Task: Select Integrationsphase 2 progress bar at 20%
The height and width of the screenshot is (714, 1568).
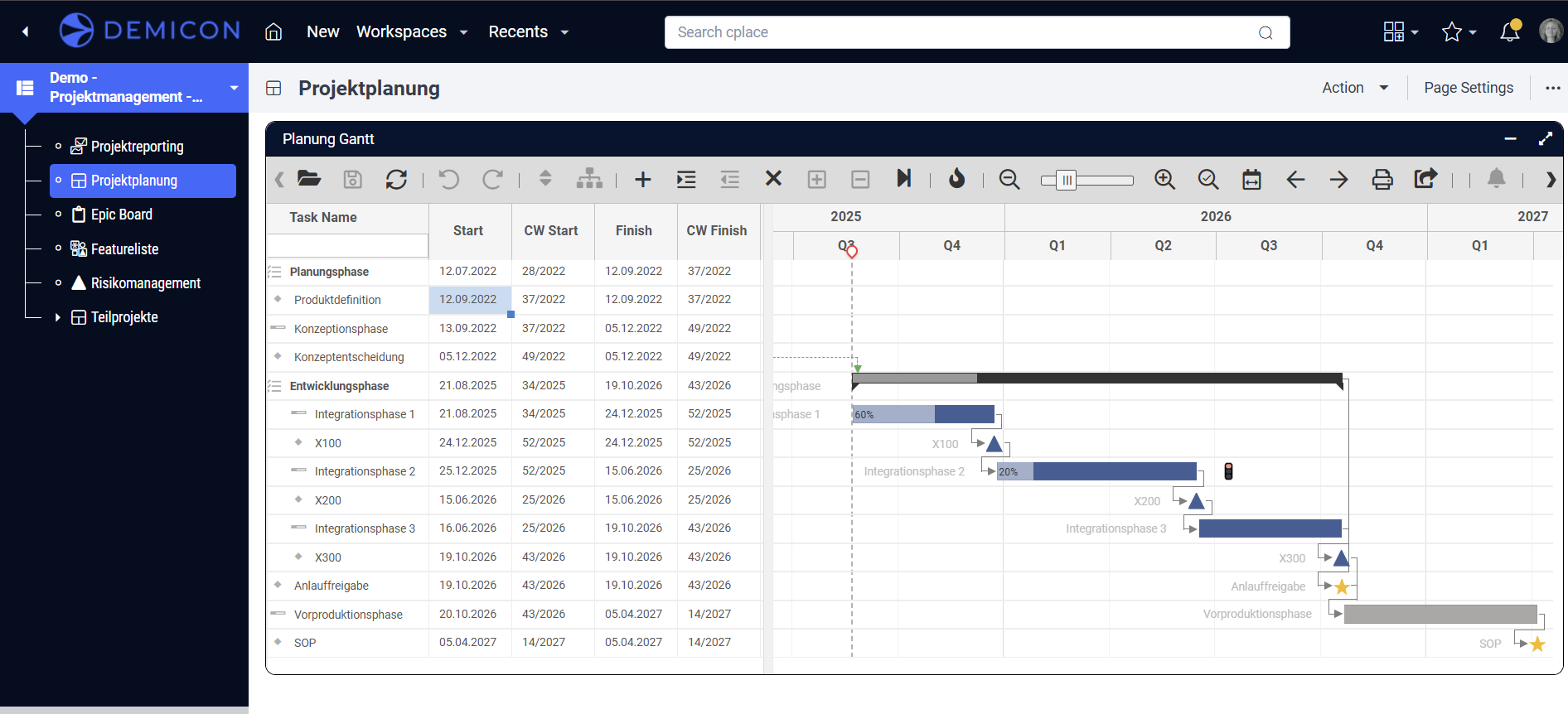Action: [x=1096, y=471]
